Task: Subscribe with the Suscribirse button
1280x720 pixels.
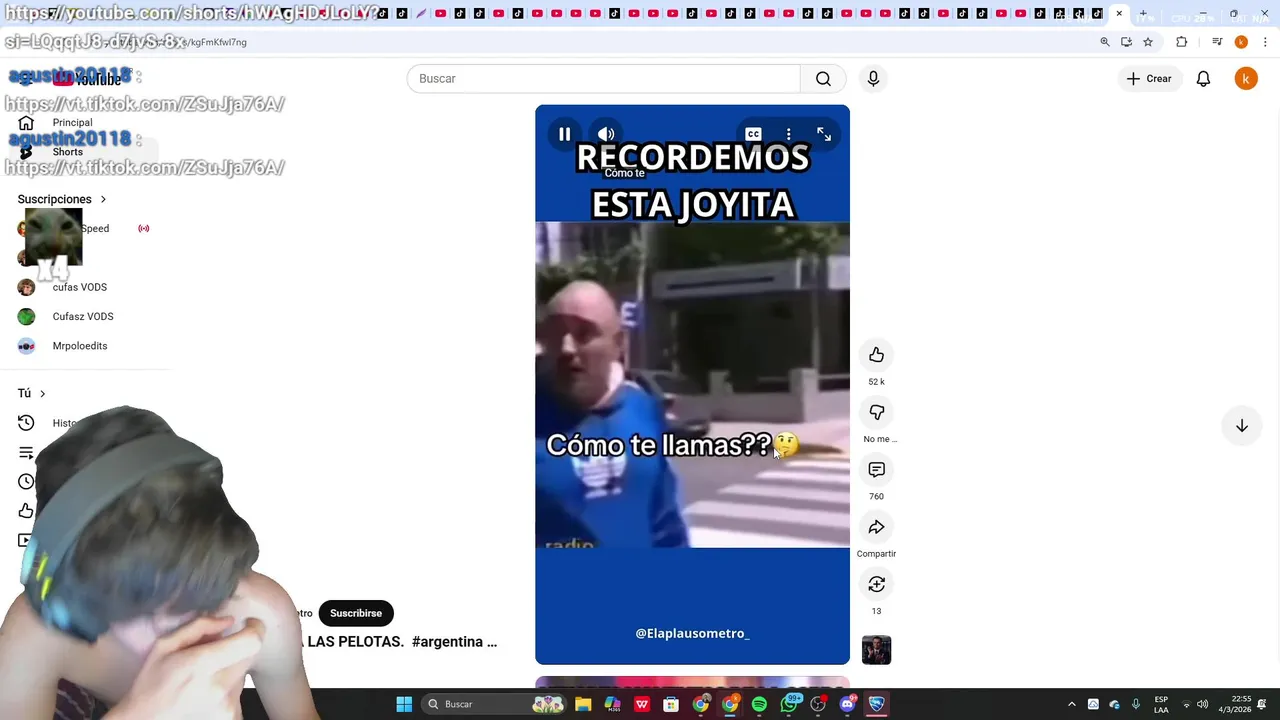Action: coord(356,613)
